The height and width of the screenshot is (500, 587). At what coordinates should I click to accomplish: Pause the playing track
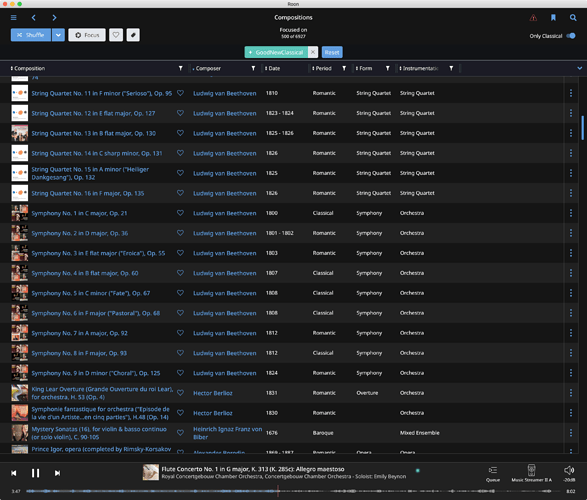coord(35,473)
